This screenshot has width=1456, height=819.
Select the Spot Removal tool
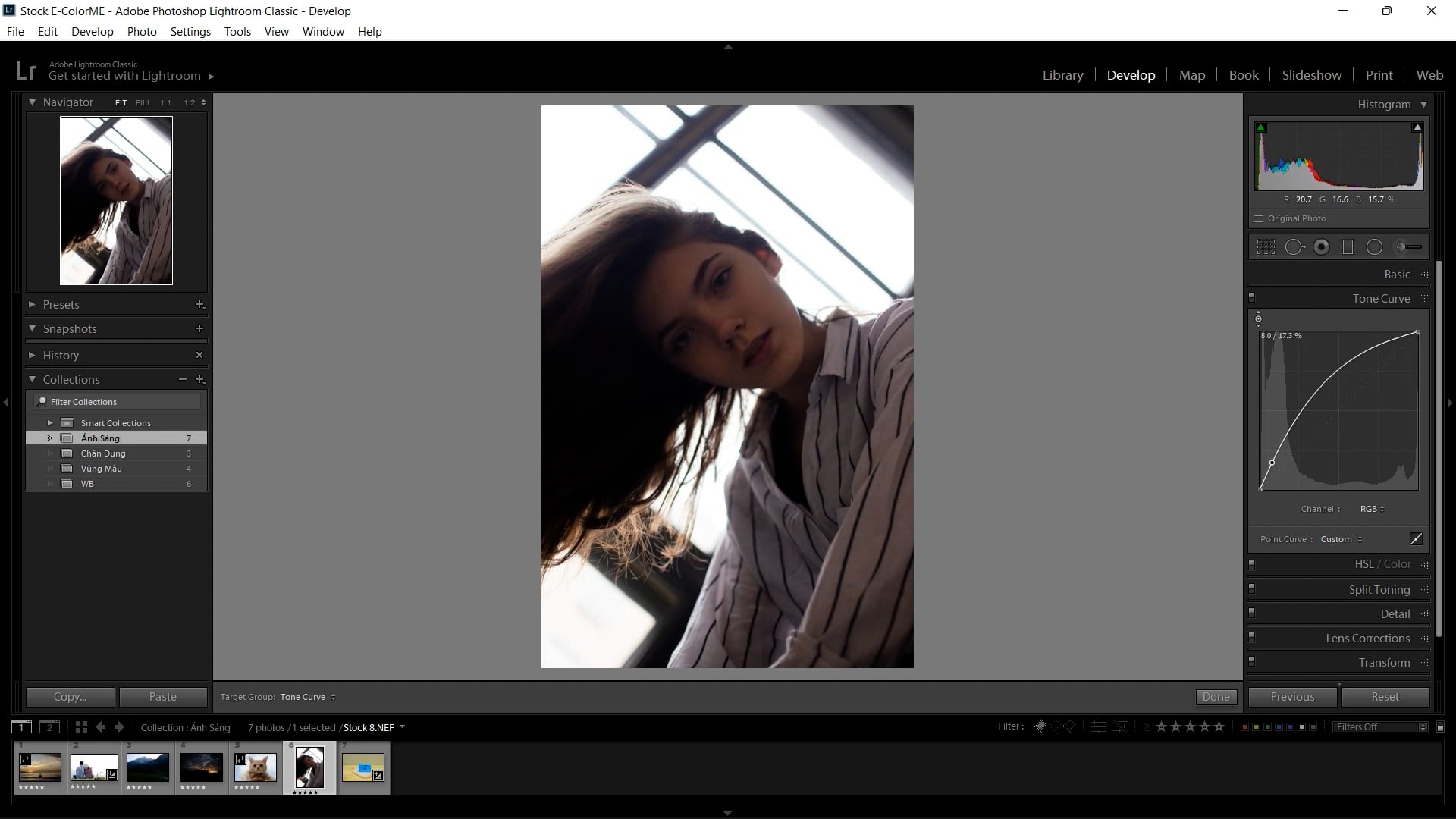[1294, 247]
